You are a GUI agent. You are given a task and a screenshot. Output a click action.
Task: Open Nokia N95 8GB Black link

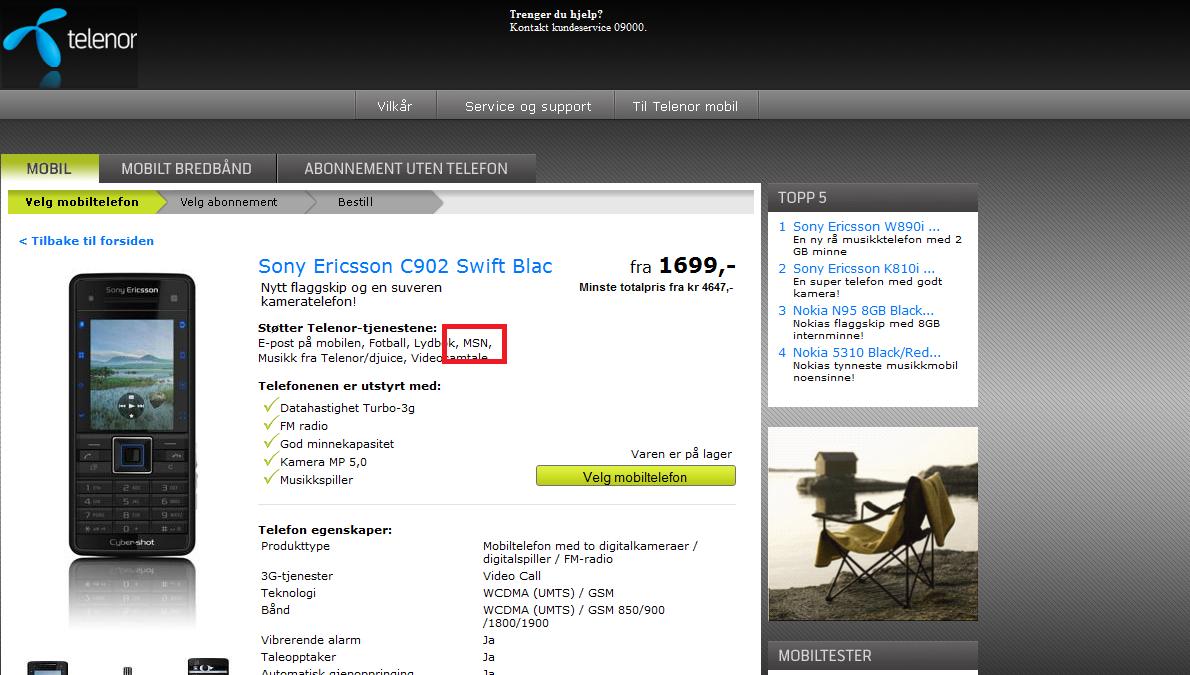coord(863,310)
